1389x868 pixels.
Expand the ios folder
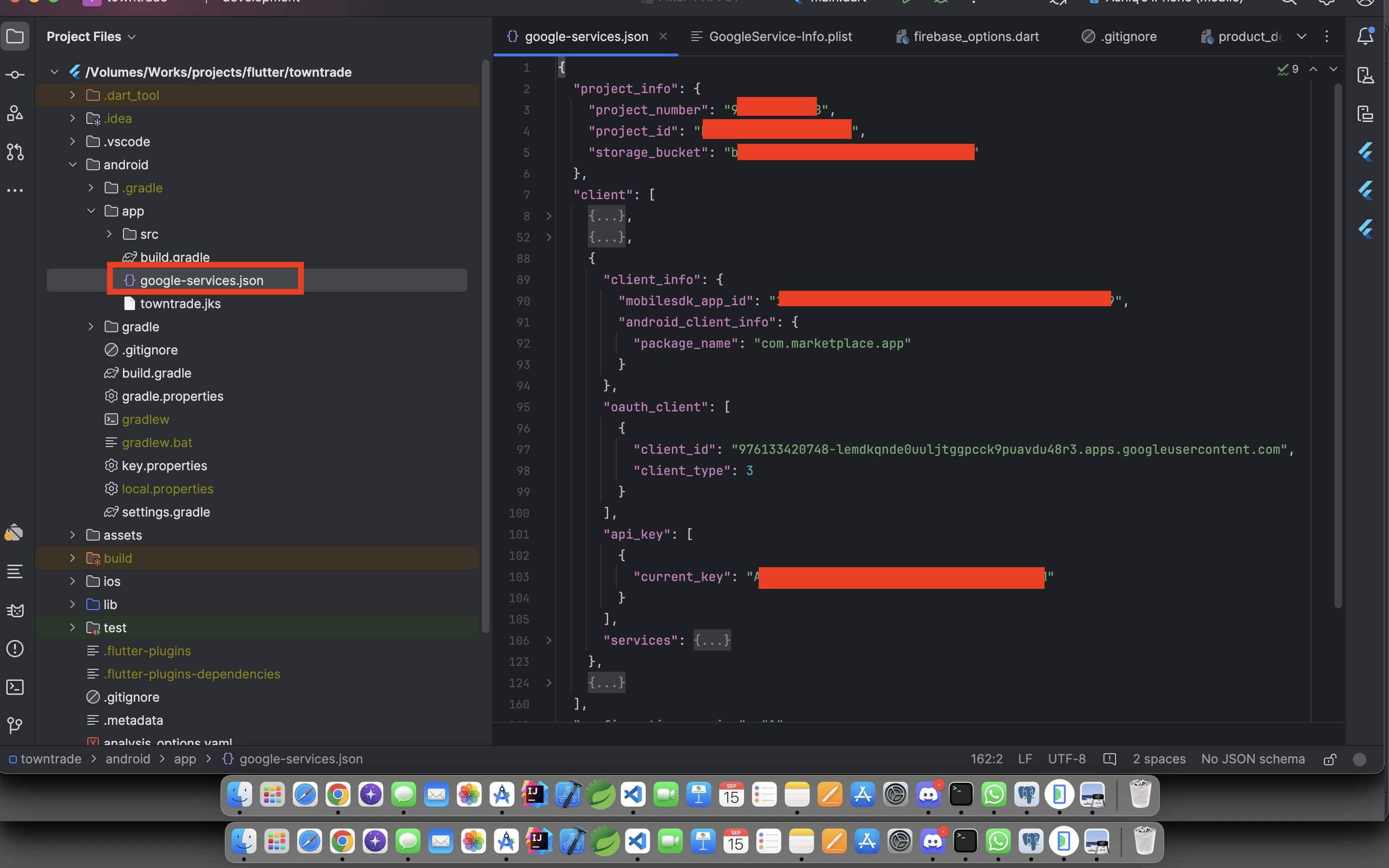[72, 581]
